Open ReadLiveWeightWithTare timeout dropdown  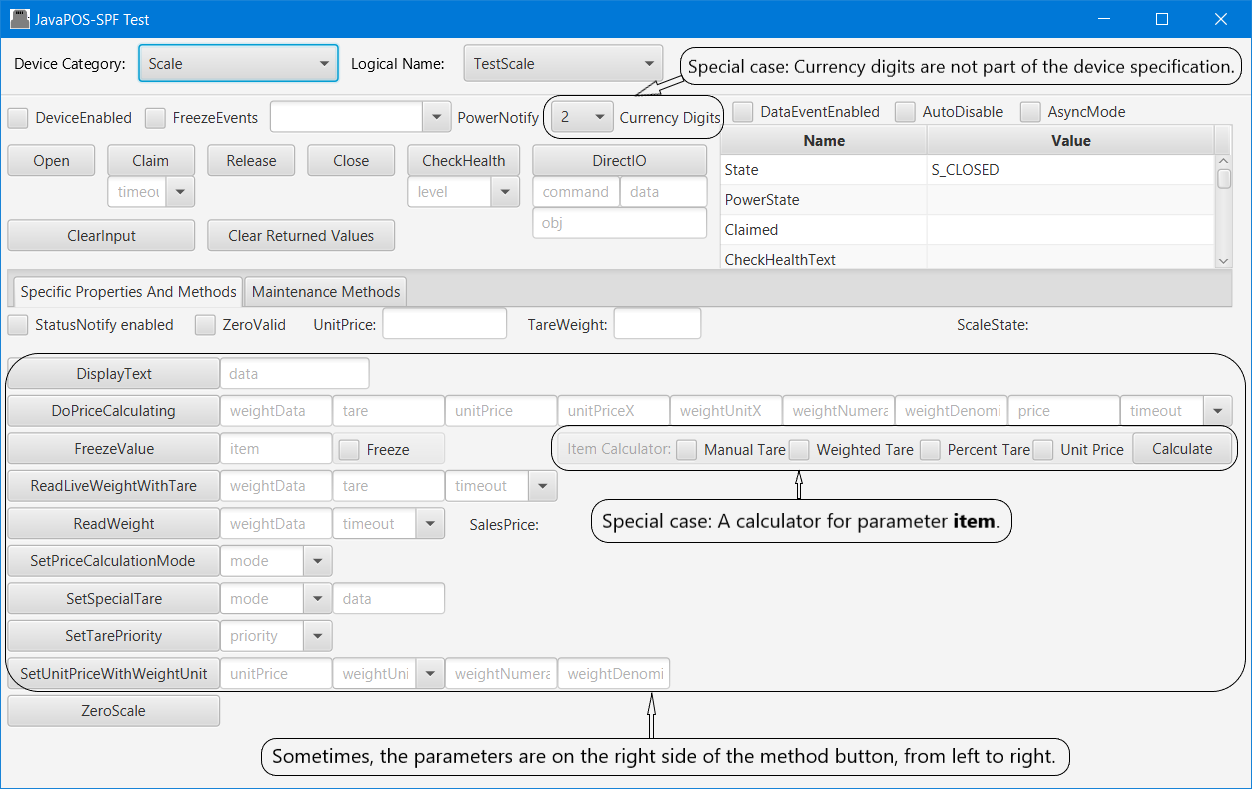click(x=543, y=486)
